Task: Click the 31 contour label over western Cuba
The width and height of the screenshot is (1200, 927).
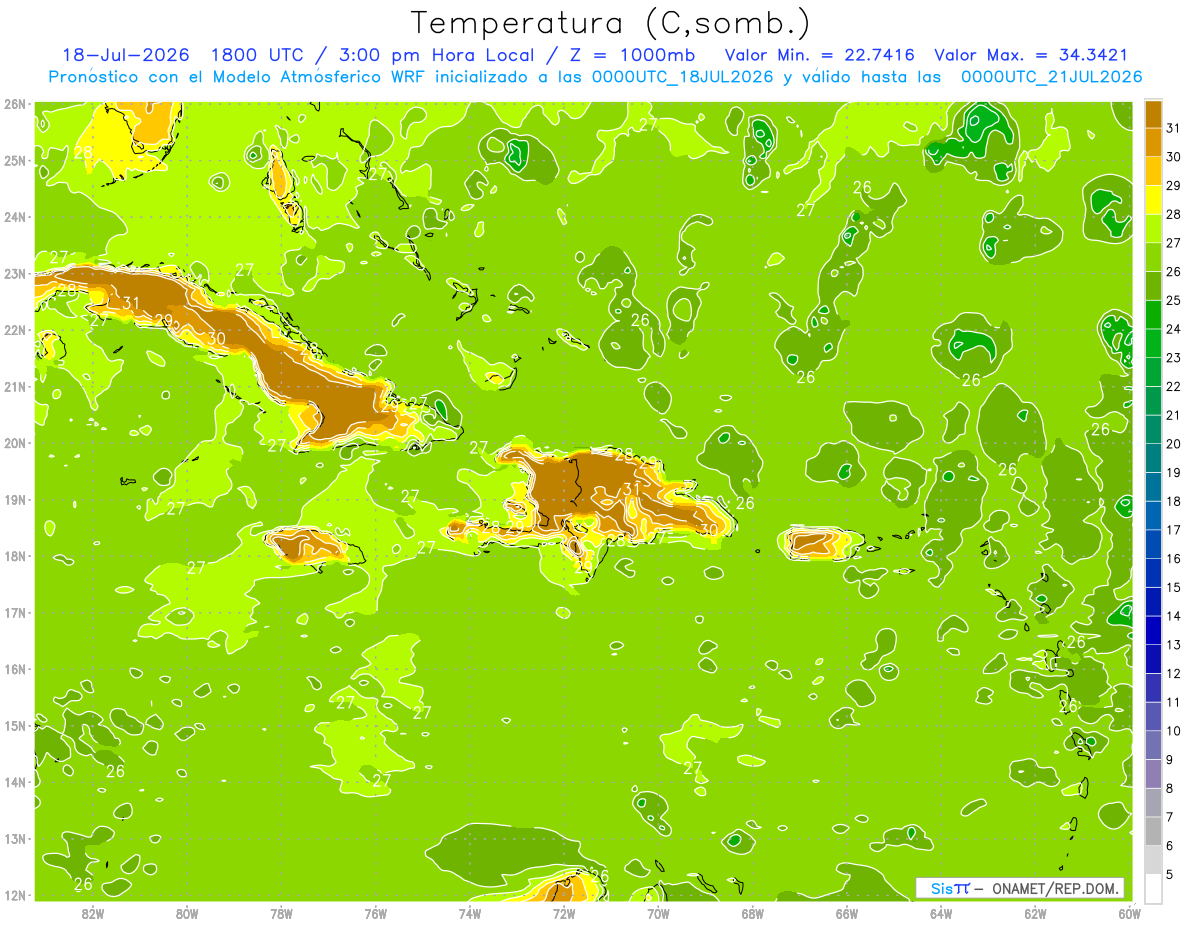Action: point(131,303)
